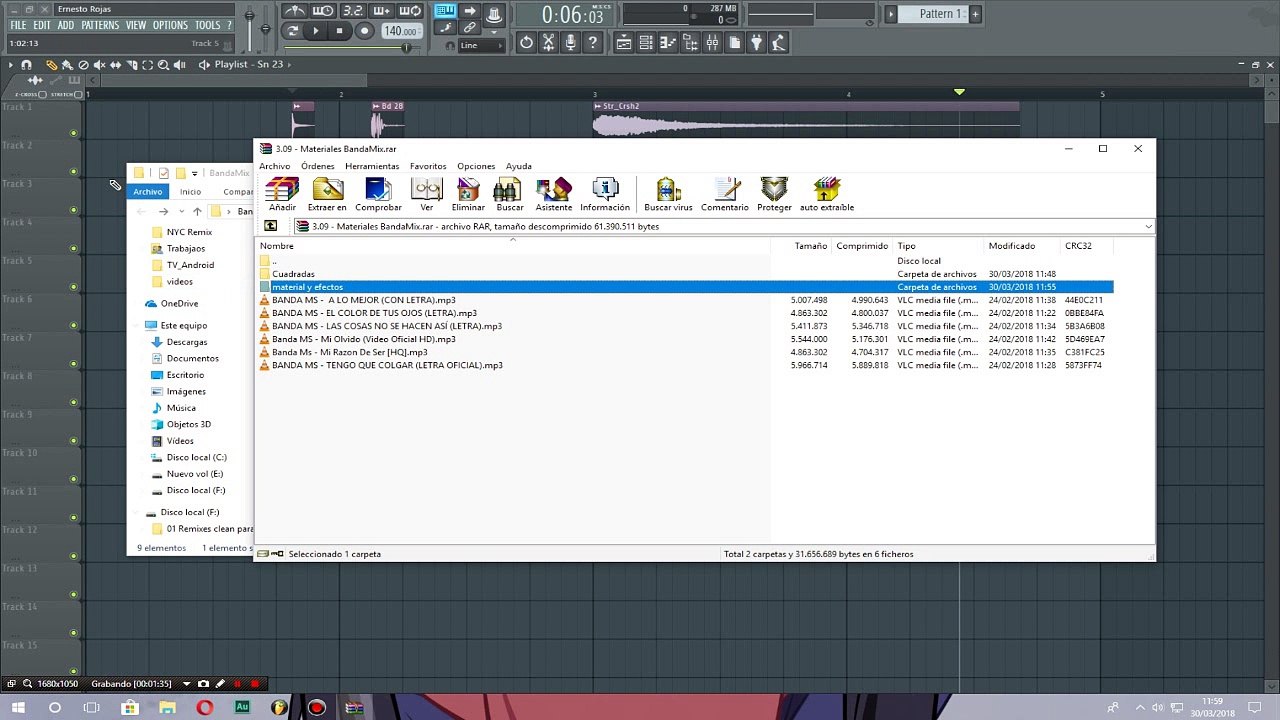Expand the OneDrive tree node
The image size is (1280, 720).
coord(138,303)
